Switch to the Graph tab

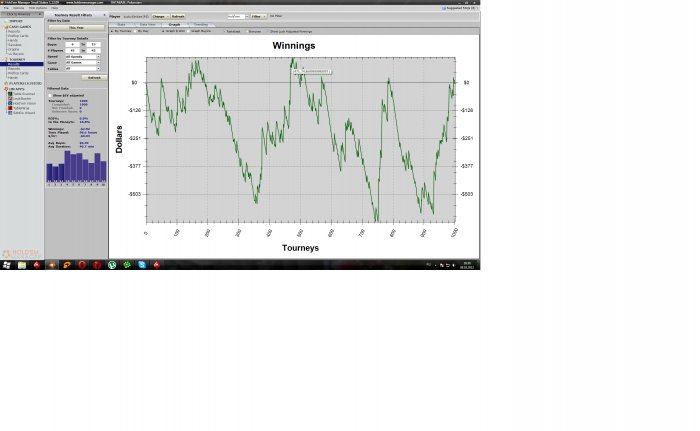pos(175,25)
